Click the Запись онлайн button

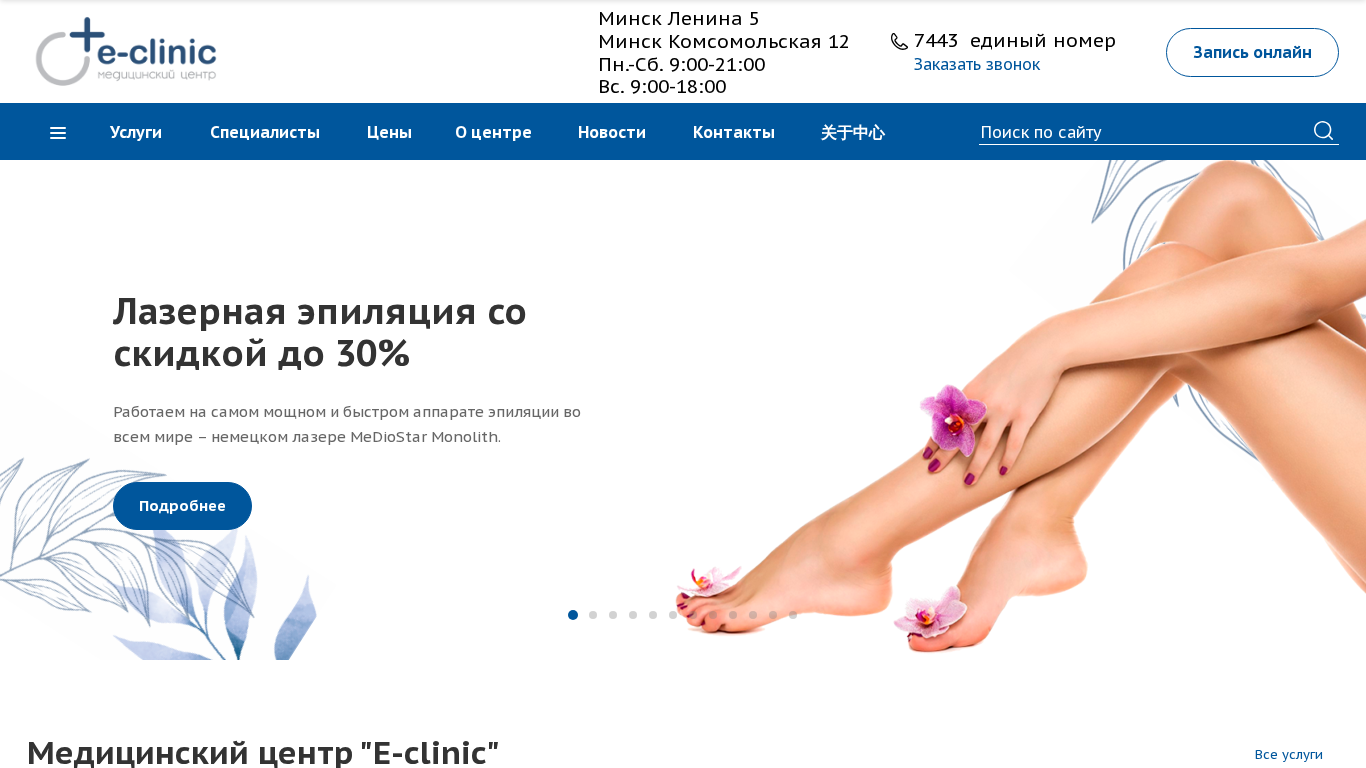coord(1252,53)
